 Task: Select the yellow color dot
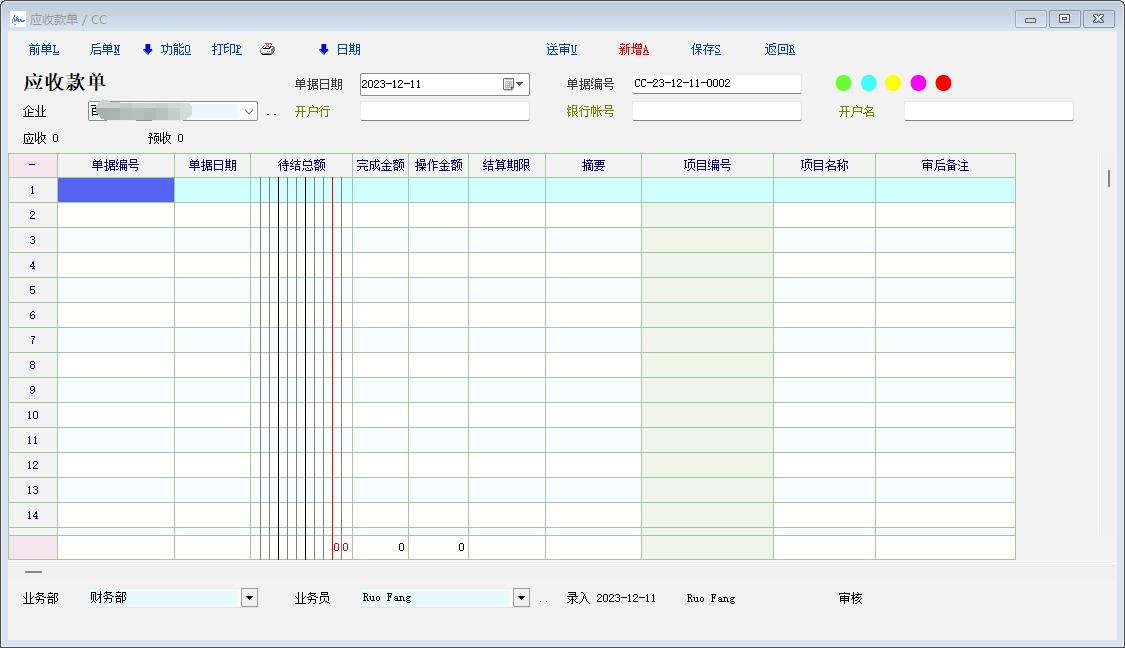[x=893, y=83]
